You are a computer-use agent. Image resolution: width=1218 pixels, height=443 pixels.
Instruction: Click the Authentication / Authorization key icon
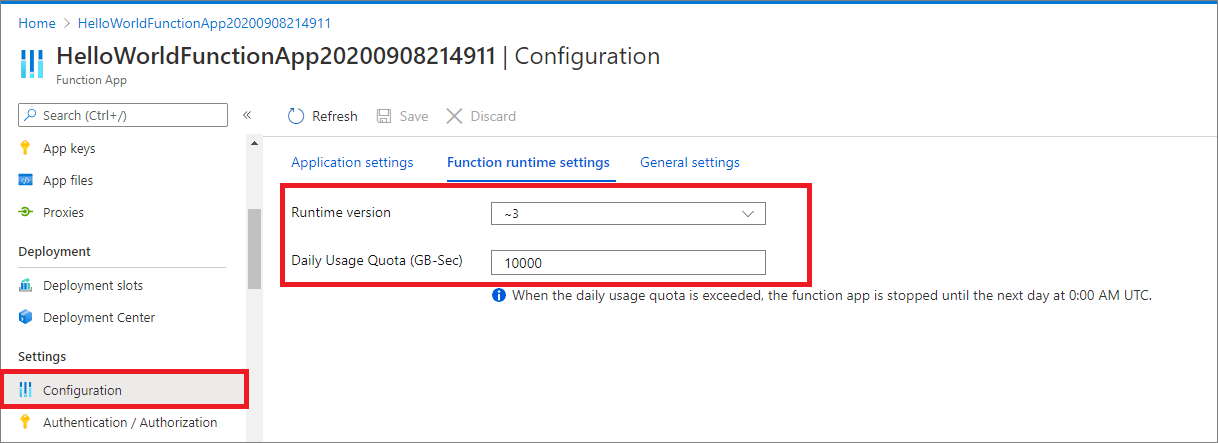26,422
